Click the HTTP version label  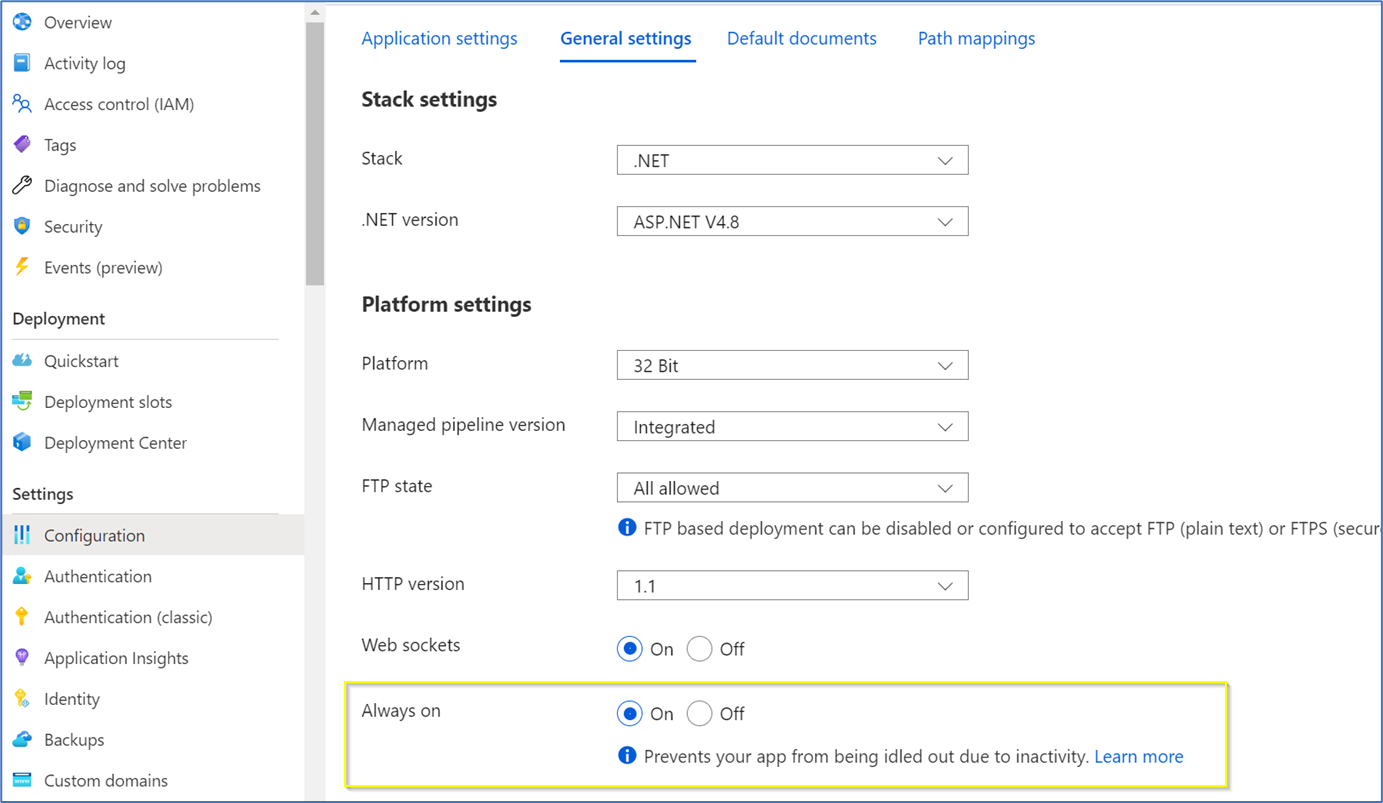coord(413,584)
